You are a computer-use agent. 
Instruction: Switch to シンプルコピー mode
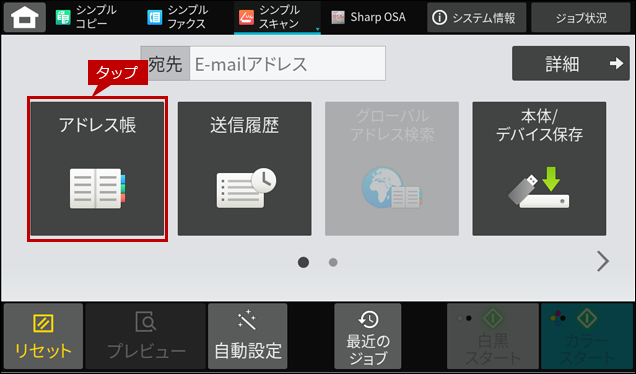click(86, 17)
